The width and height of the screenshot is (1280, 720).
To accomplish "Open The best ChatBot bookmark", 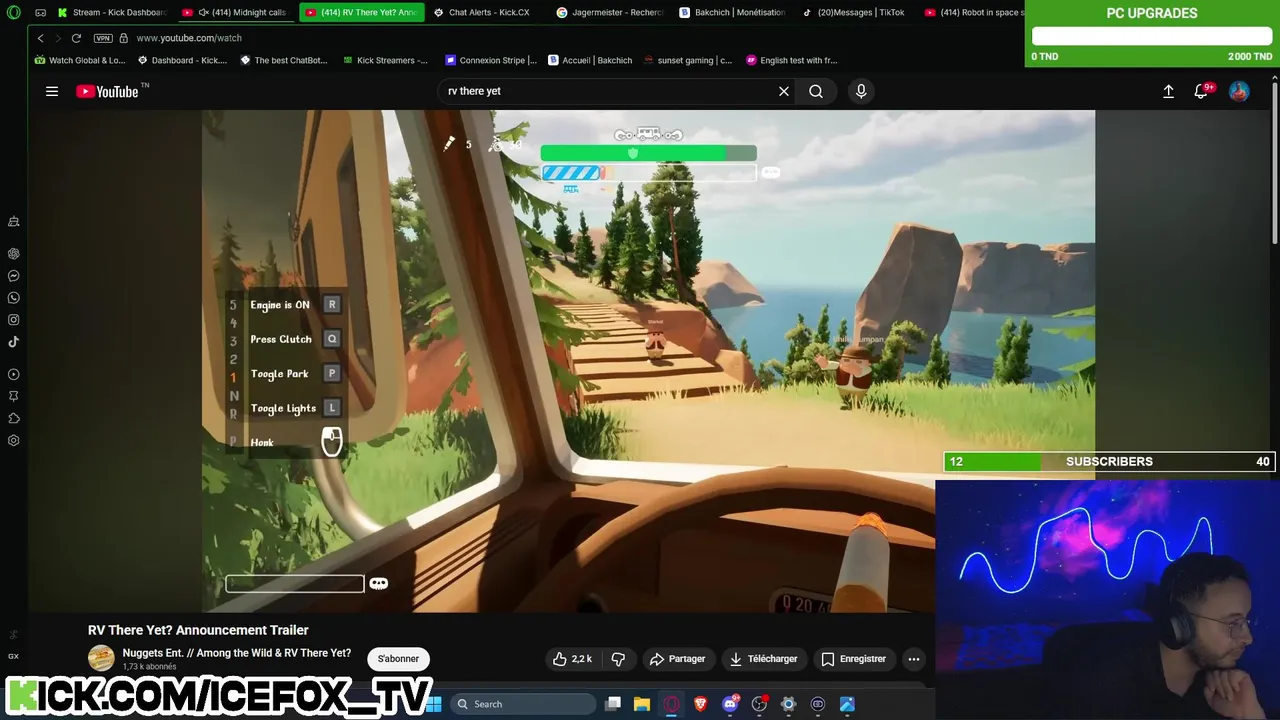I will (284, 60).
